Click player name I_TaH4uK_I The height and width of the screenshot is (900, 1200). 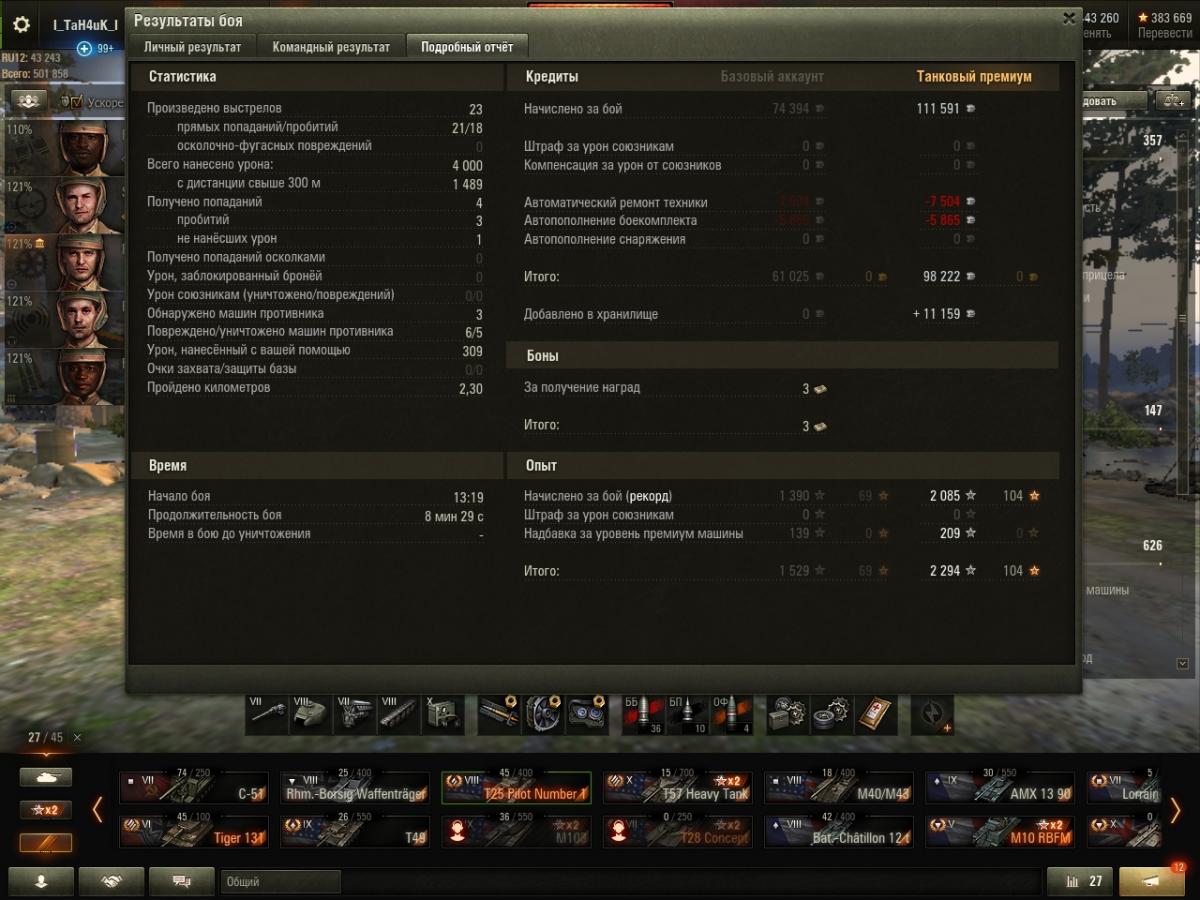(x=85, y=24)
